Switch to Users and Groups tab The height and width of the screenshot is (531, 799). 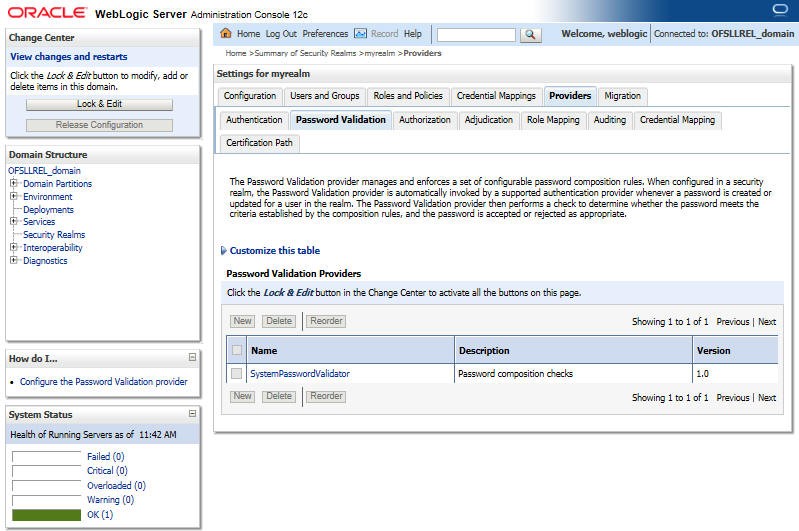pyautogui.click(x=325, y=96)
